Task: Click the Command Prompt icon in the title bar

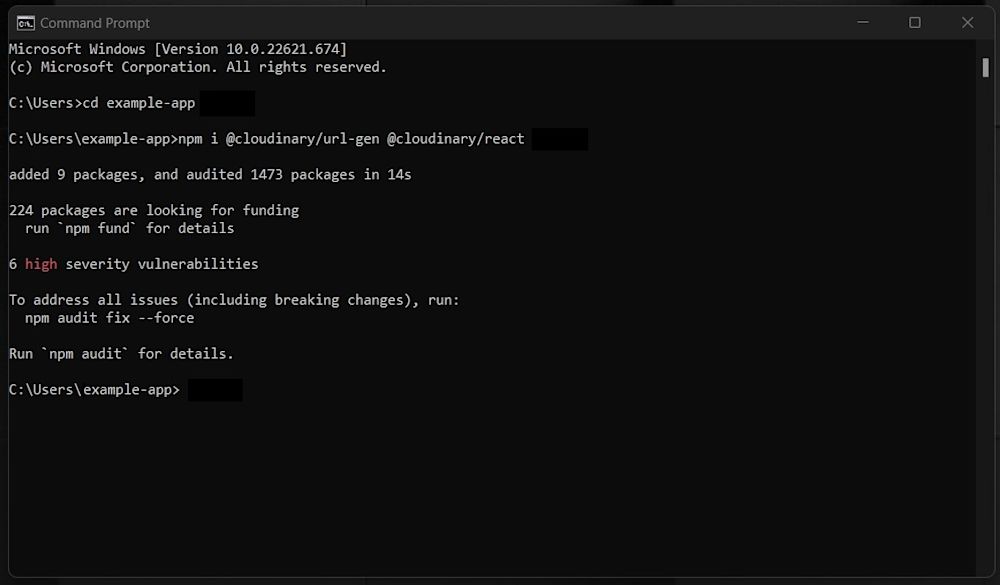Action: tap(25, 22)
